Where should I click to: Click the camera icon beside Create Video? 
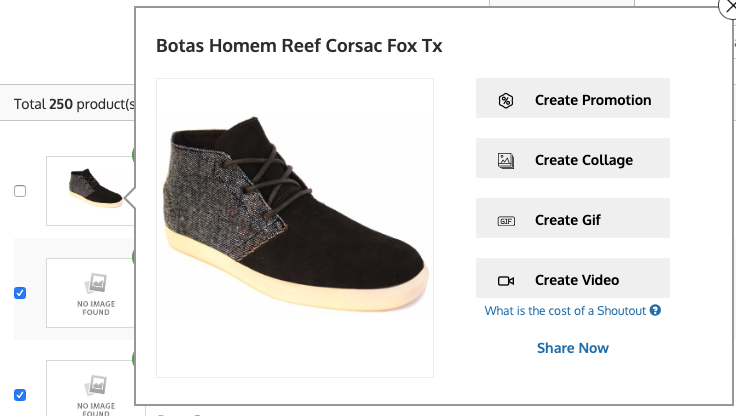(506, 281)
